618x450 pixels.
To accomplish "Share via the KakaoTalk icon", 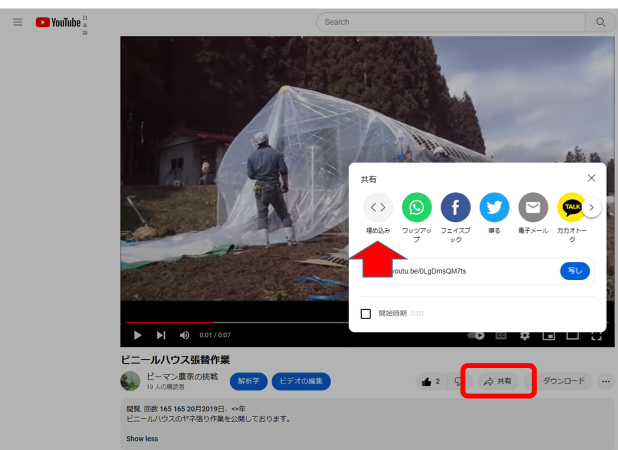I will 571,208.
